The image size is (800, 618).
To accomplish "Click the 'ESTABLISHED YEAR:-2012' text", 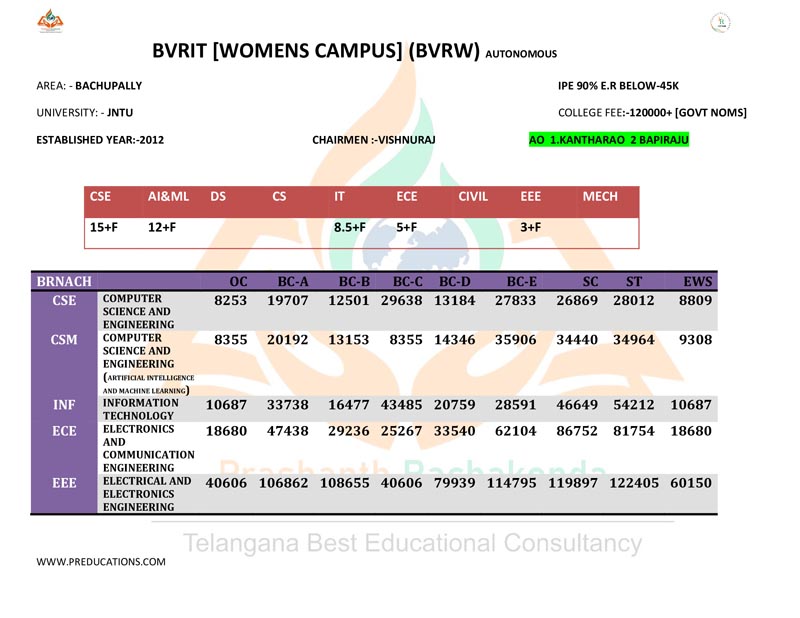I will tap(100, 140).
